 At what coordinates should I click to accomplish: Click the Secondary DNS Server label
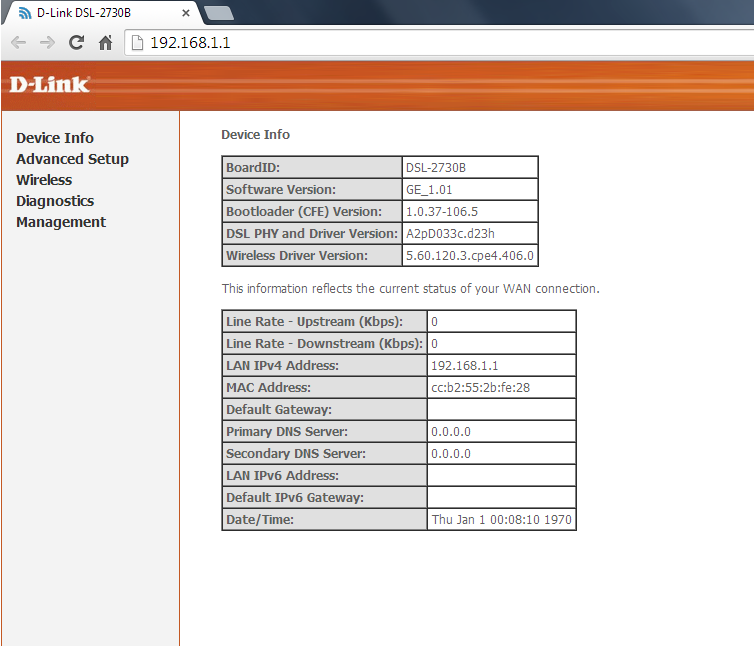coord(296,454)
